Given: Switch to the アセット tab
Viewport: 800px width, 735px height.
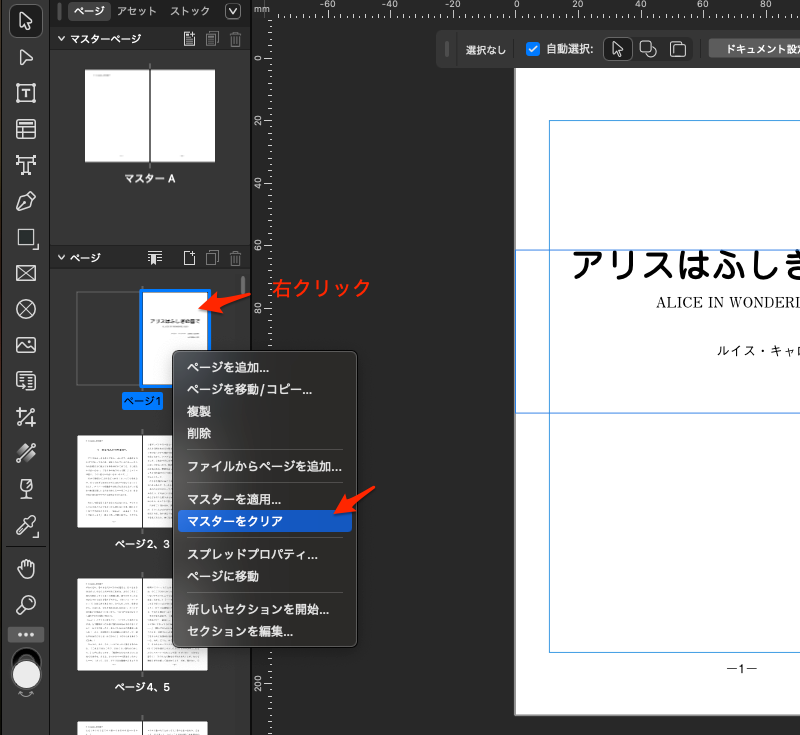Looking at the screenshot, I should pyautogui.click(x=135, y=11).
